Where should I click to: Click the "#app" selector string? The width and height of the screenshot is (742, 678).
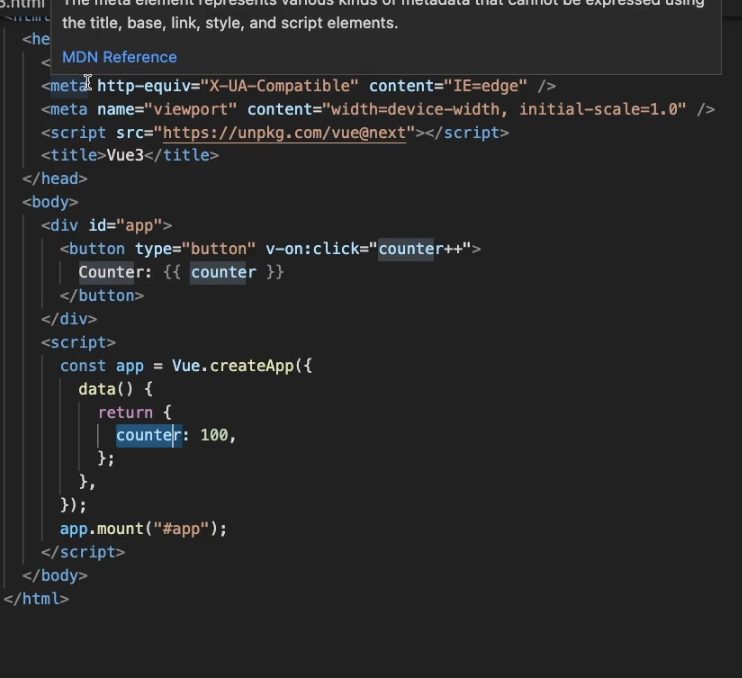[x=181, y=529]
